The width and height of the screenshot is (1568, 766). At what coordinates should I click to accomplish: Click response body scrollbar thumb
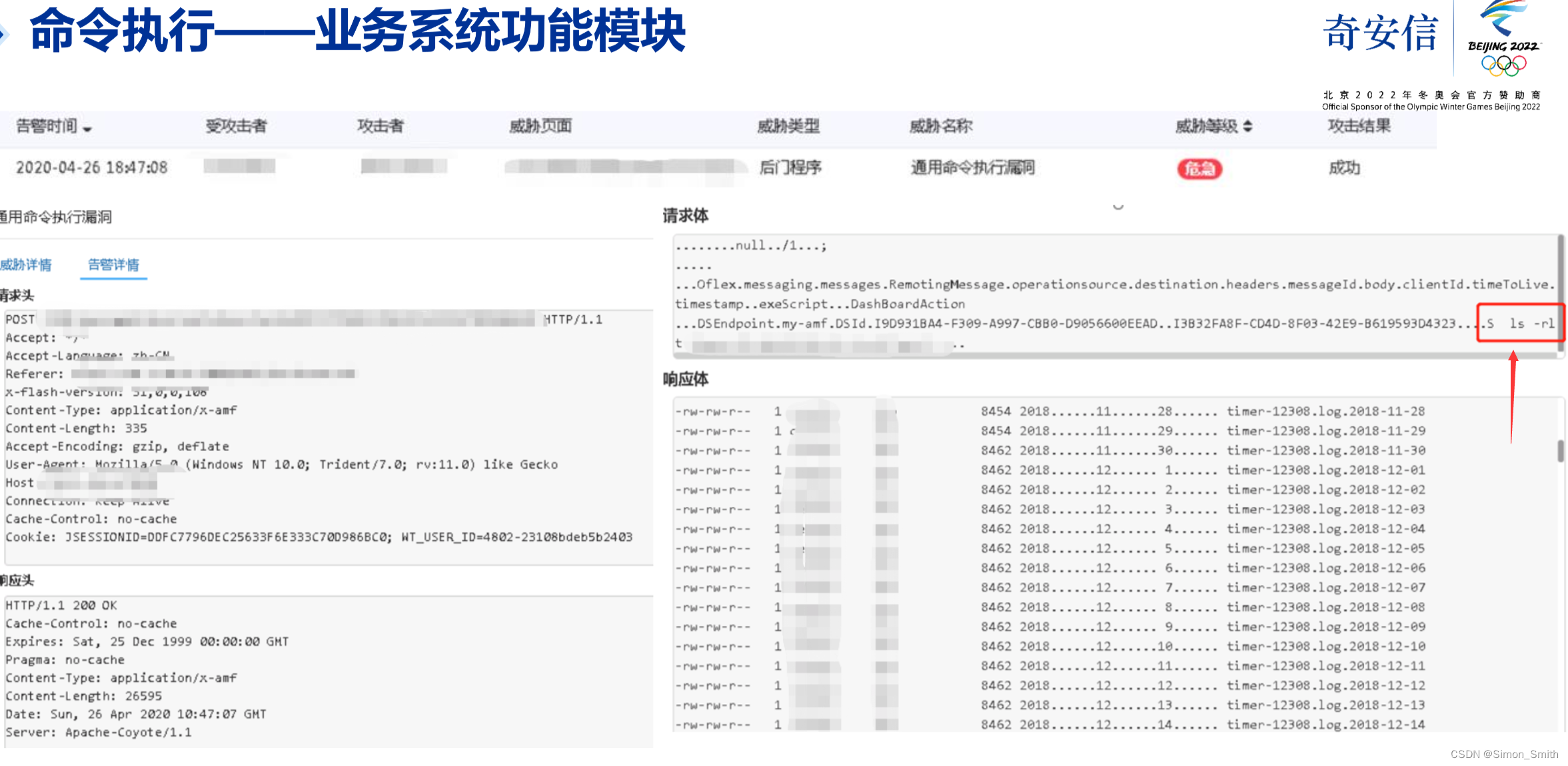1560,451
